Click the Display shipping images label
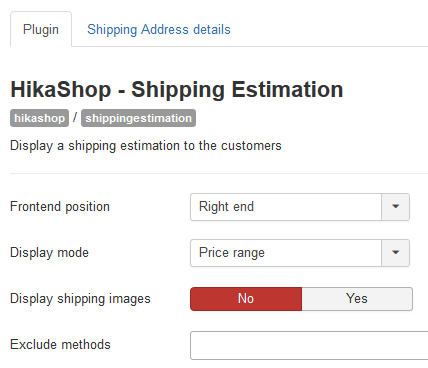Image resolution: width=428 pixels, height=368 pixels. click(80, 299)
